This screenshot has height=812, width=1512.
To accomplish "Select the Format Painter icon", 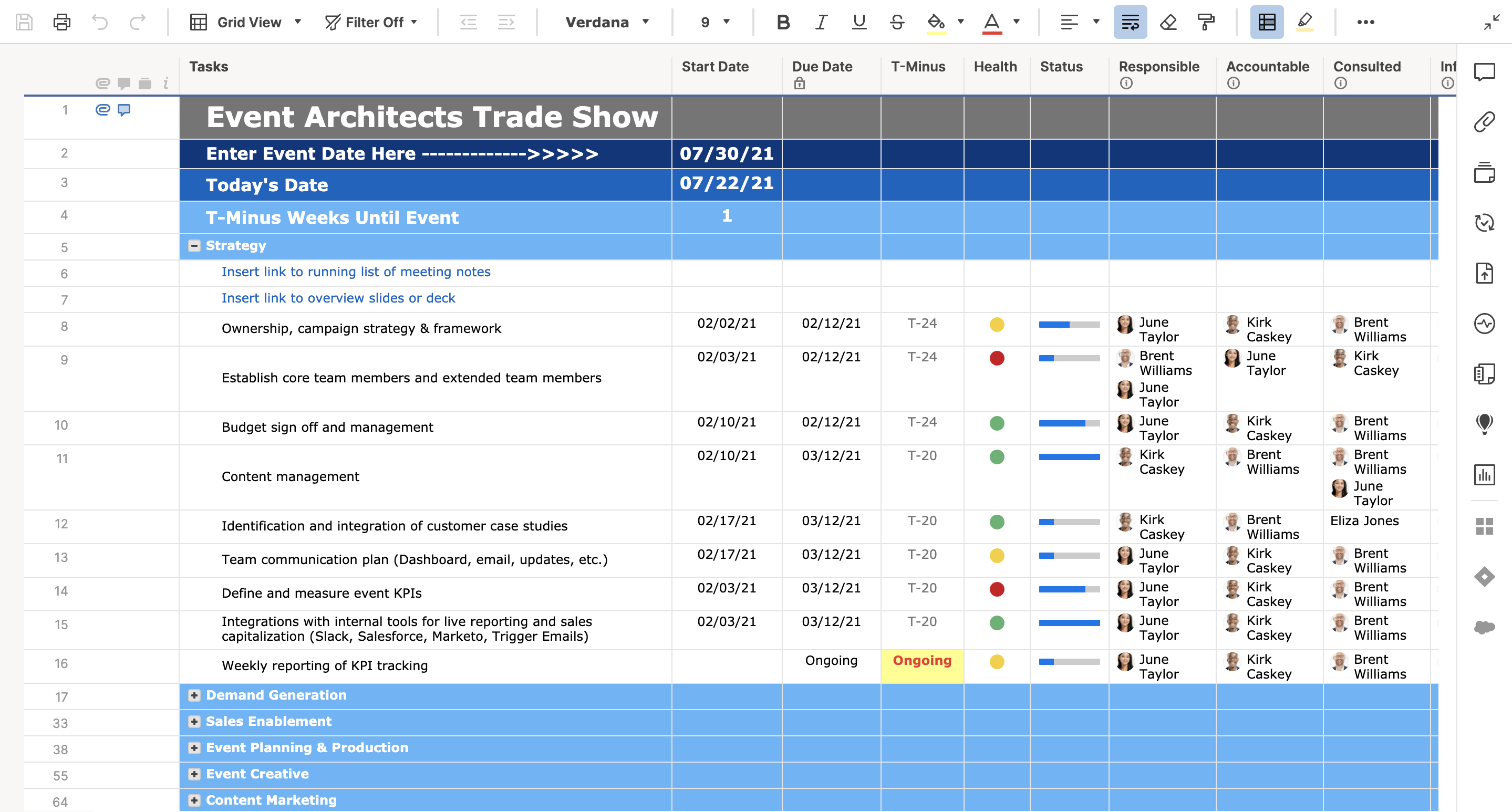I will 1206,22.
